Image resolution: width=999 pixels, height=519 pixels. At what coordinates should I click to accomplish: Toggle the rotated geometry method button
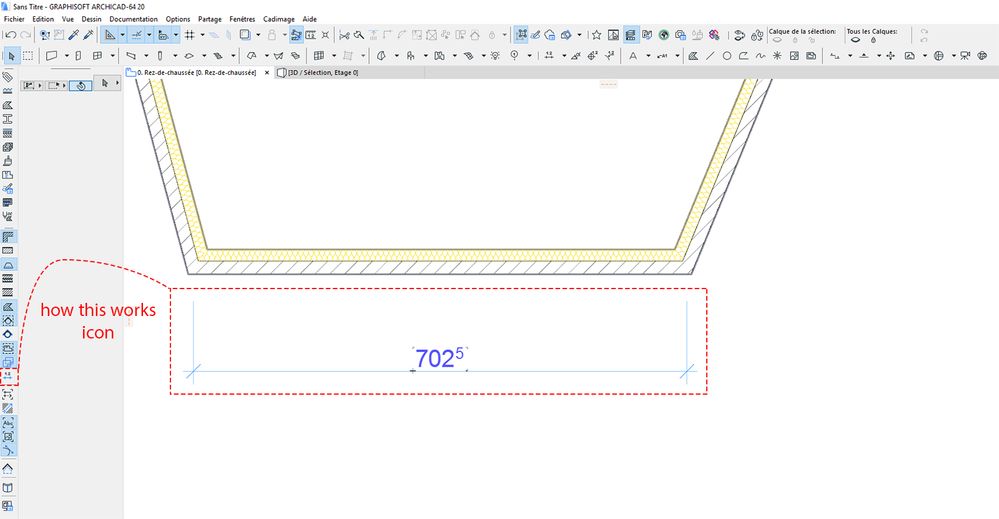click(x=80, y=85)
